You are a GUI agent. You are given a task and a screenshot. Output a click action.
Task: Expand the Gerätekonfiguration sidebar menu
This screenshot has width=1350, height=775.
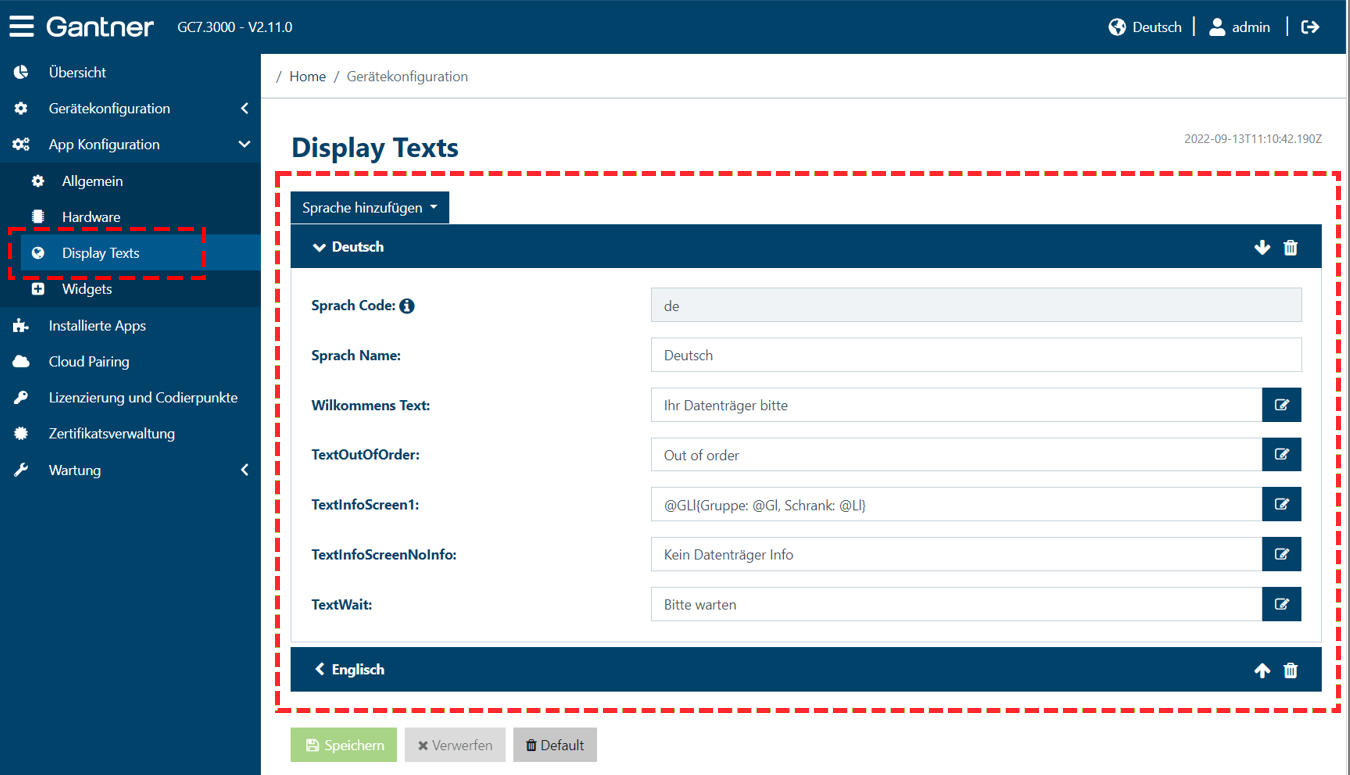click(130, 108)
